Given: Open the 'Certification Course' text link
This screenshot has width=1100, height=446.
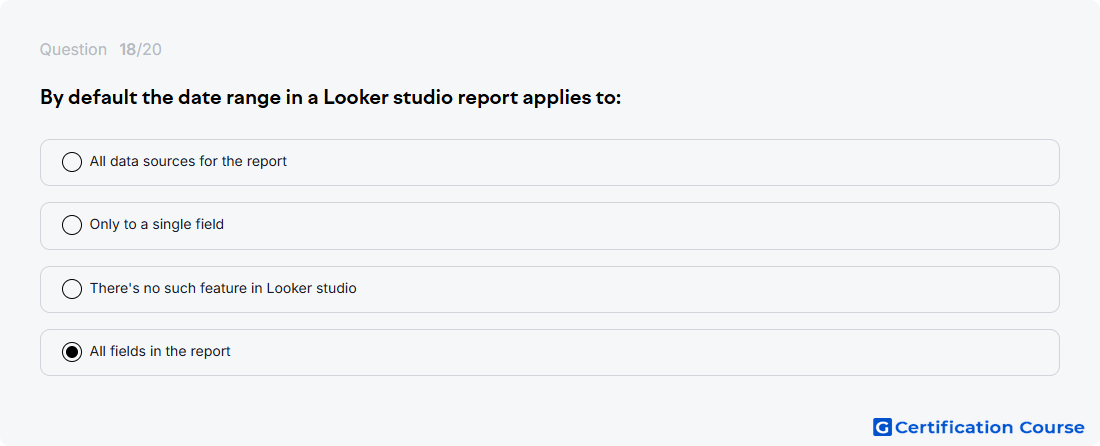Looking at the screenshot, I should coord(989,427).
